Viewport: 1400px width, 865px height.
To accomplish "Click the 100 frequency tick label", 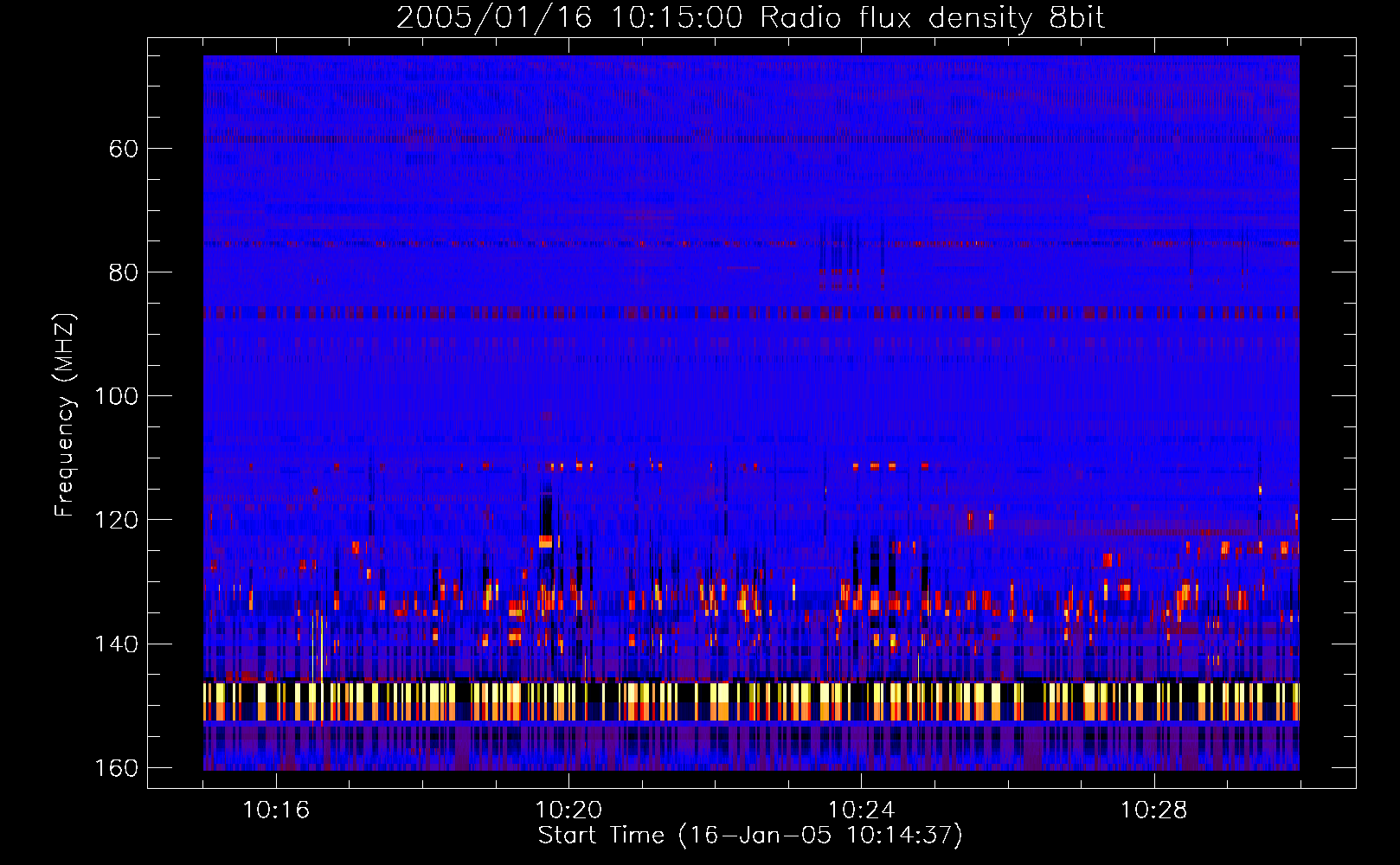I will pos(116,396).
